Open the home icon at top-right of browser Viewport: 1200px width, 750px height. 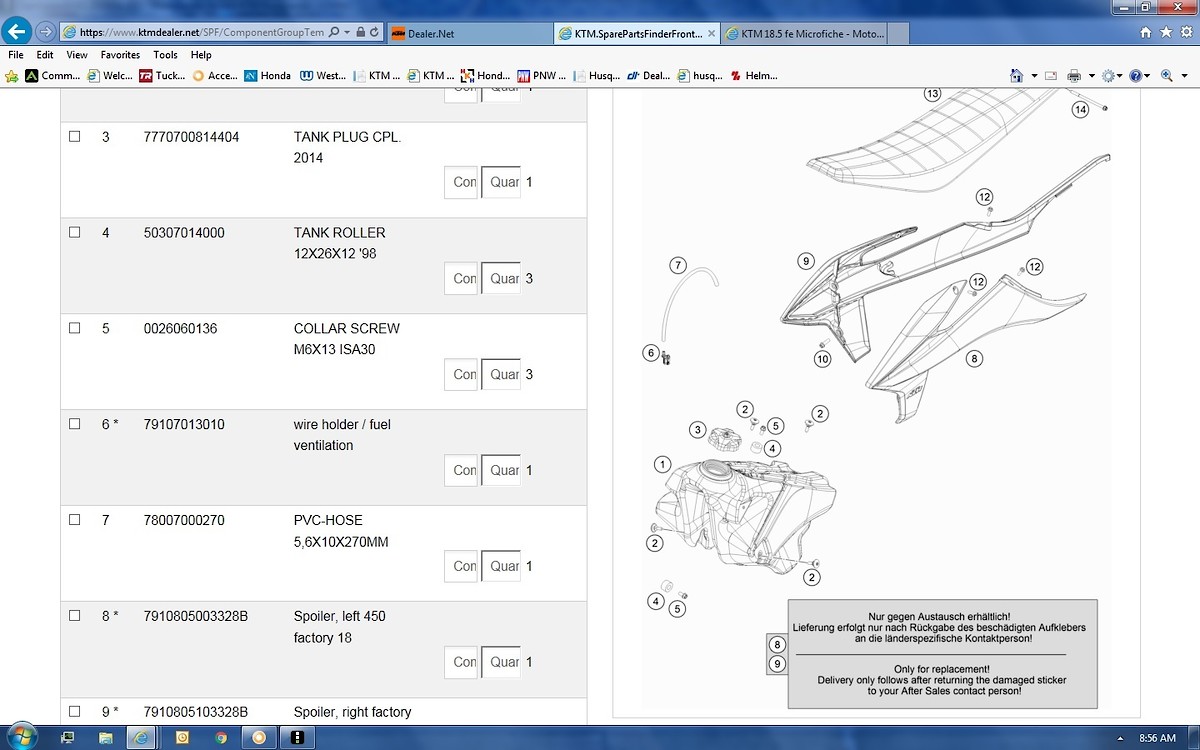(1146, 32)
